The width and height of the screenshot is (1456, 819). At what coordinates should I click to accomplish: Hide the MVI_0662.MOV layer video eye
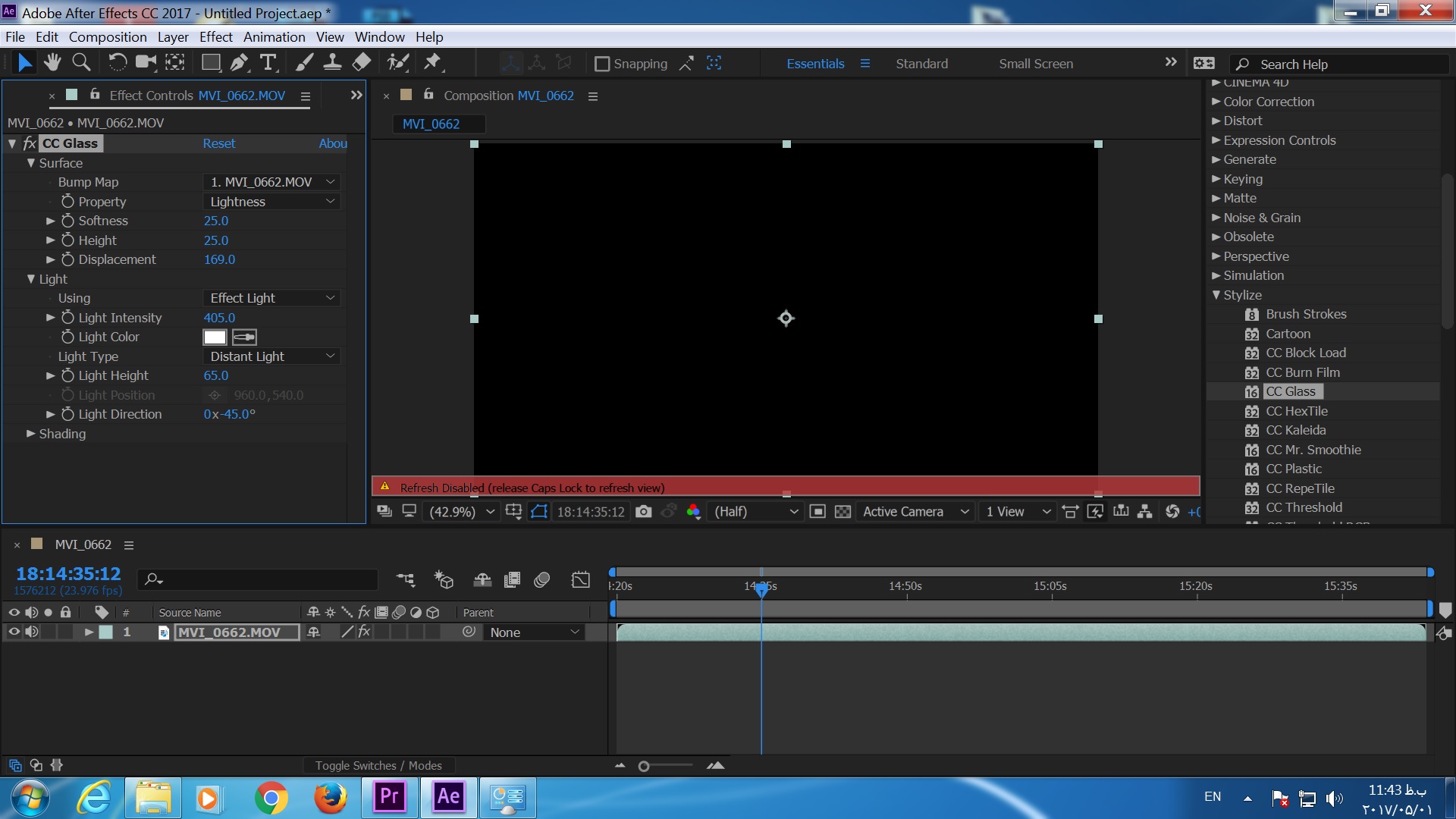point(14,632)
